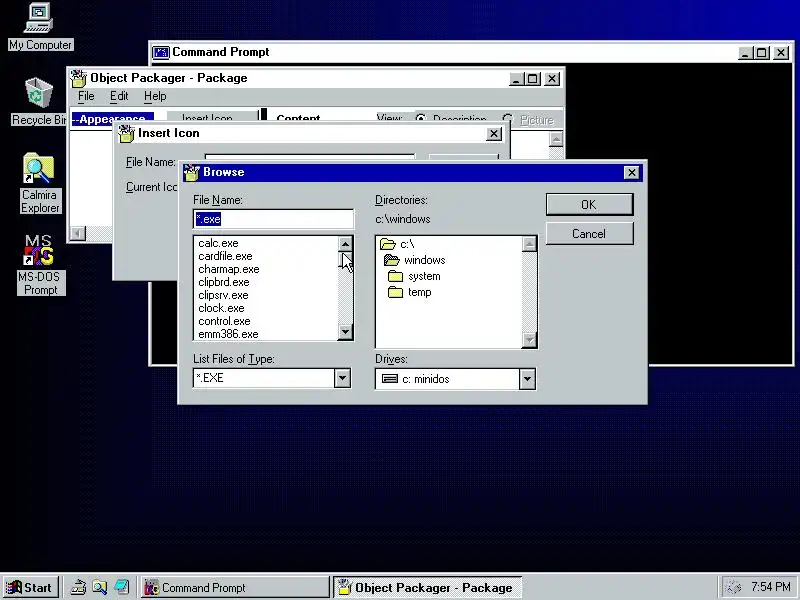Click Object Packager content scroll up arrow

(x=556, y=139)
